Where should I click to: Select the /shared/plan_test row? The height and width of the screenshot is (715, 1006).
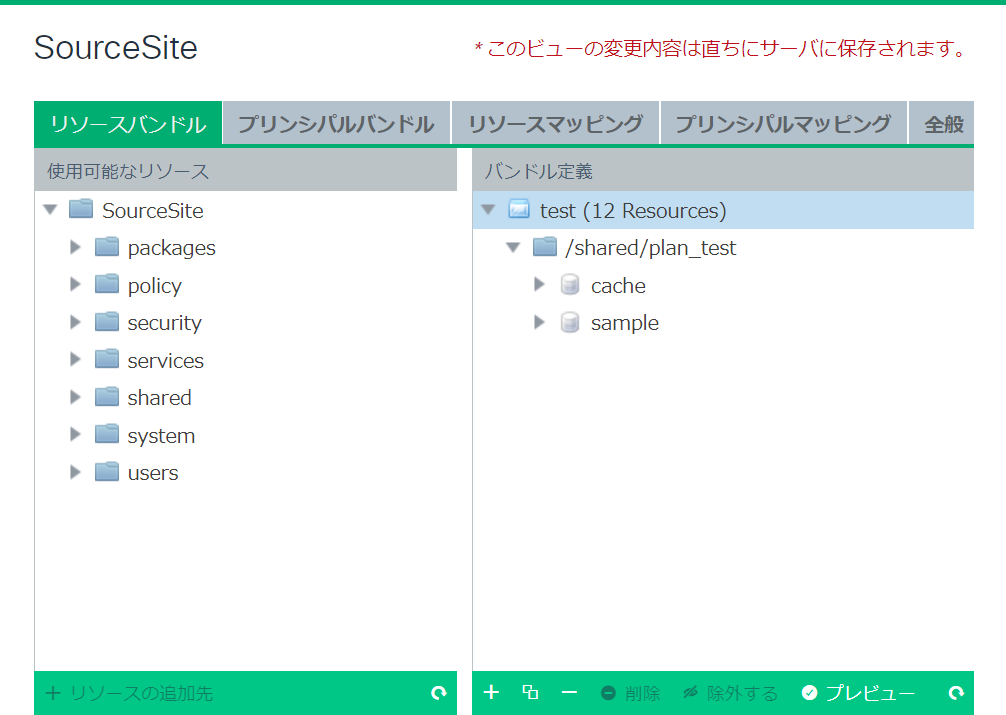[x=723, y=247]
